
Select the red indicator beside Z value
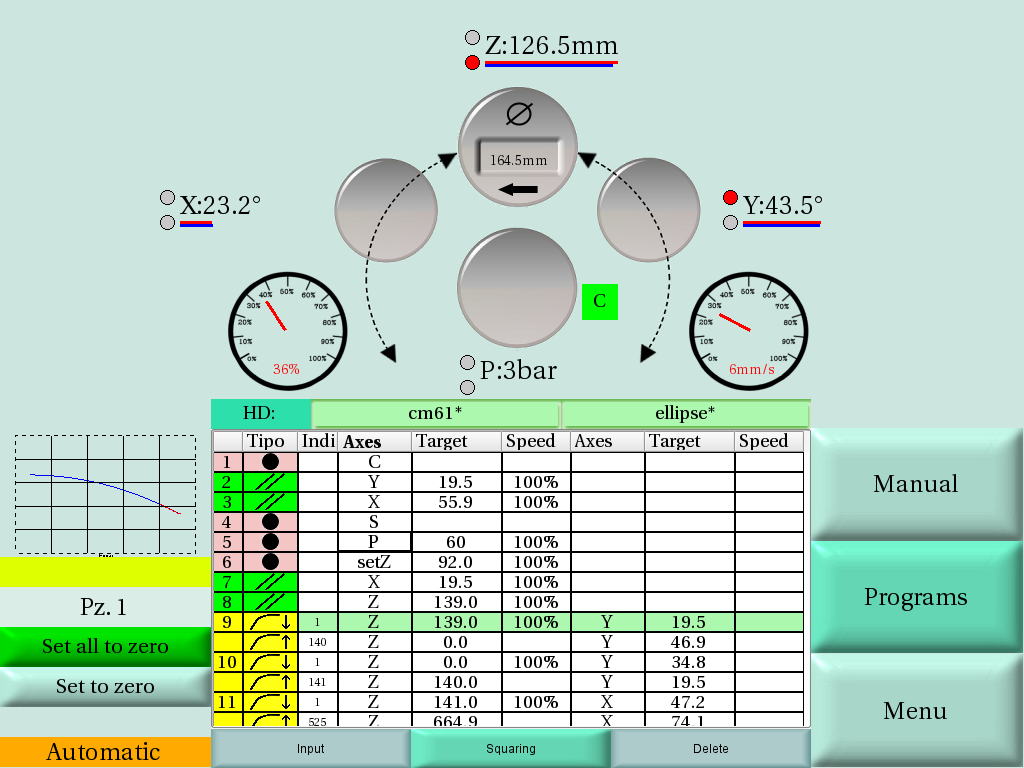[x=472, y=63]
